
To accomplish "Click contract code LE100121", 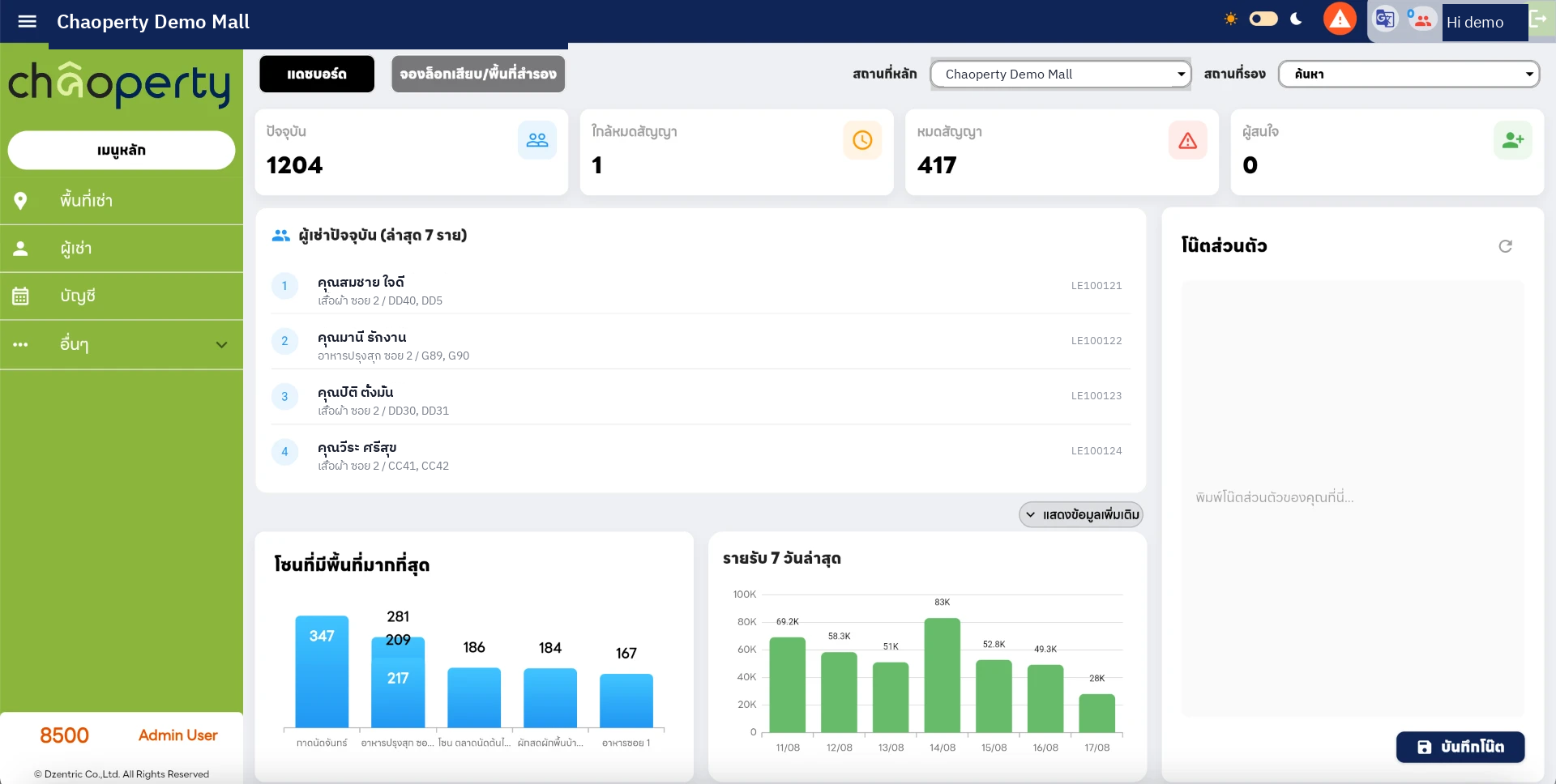I will (1096, 286).
